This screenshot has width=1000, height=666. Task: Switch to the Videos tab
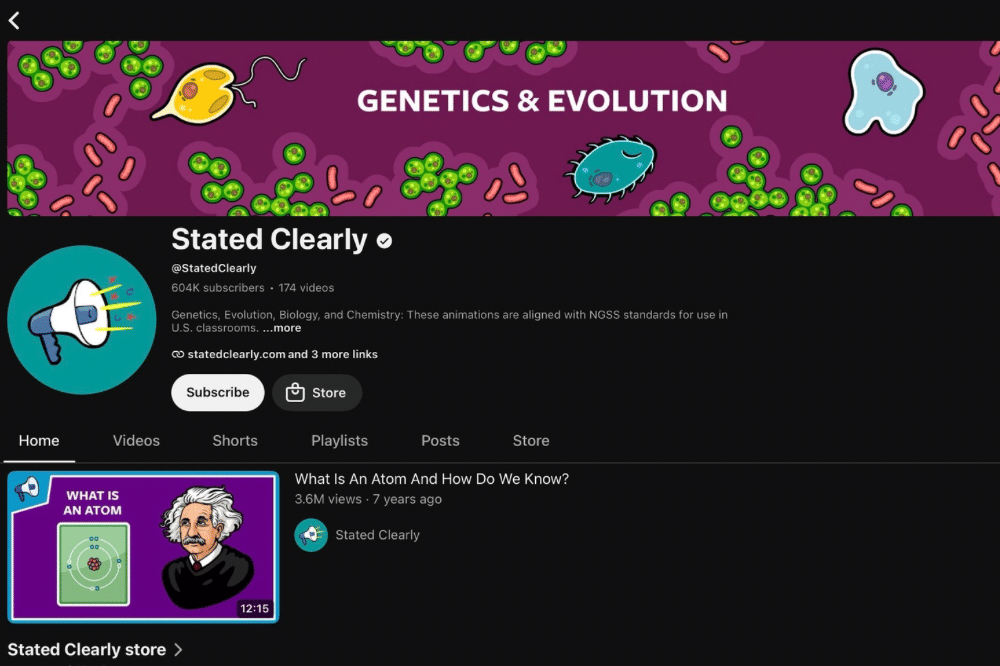point(136,441)
